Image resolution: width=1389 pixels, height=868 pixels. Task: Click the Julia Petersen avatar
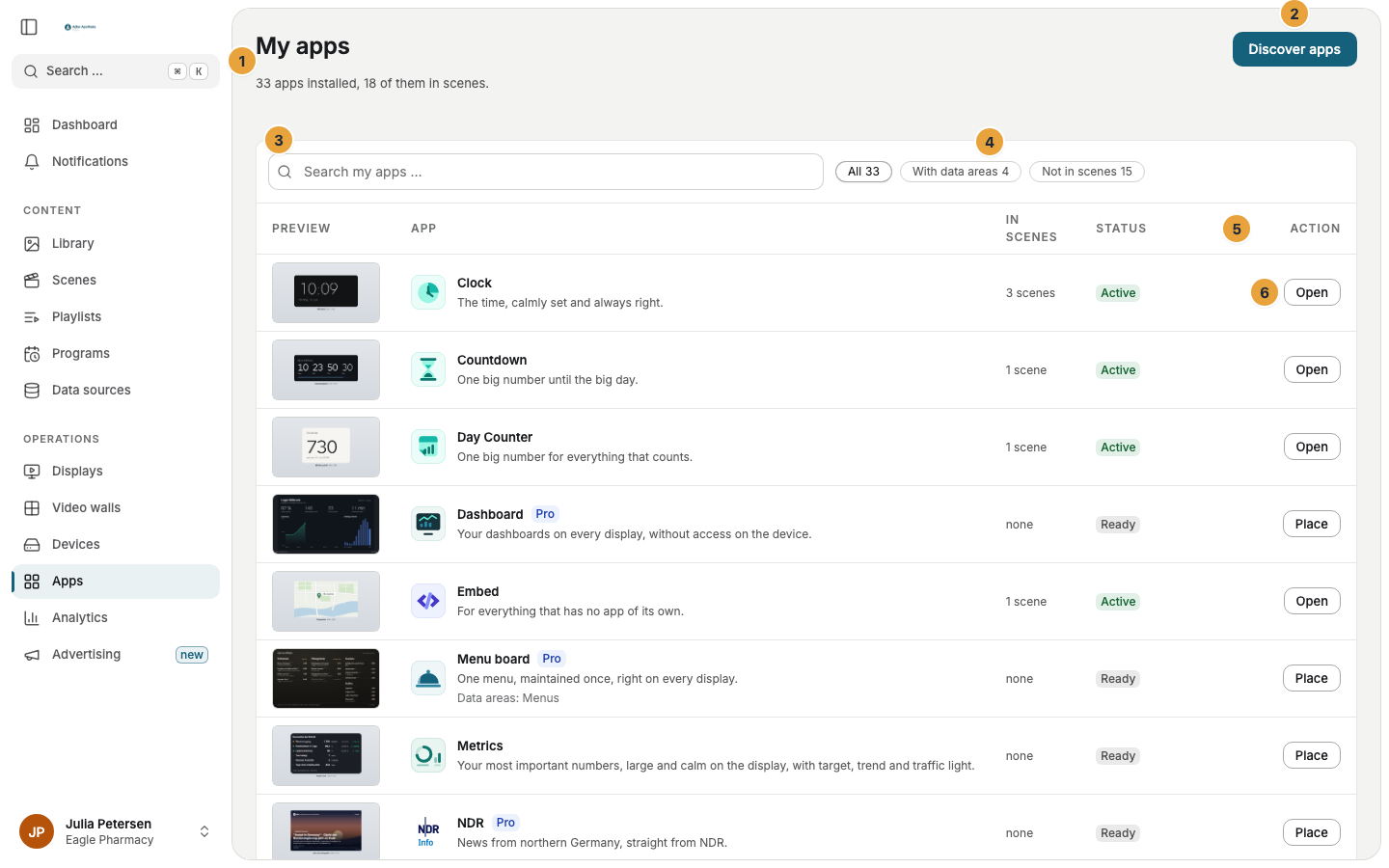tap(37, 831)
